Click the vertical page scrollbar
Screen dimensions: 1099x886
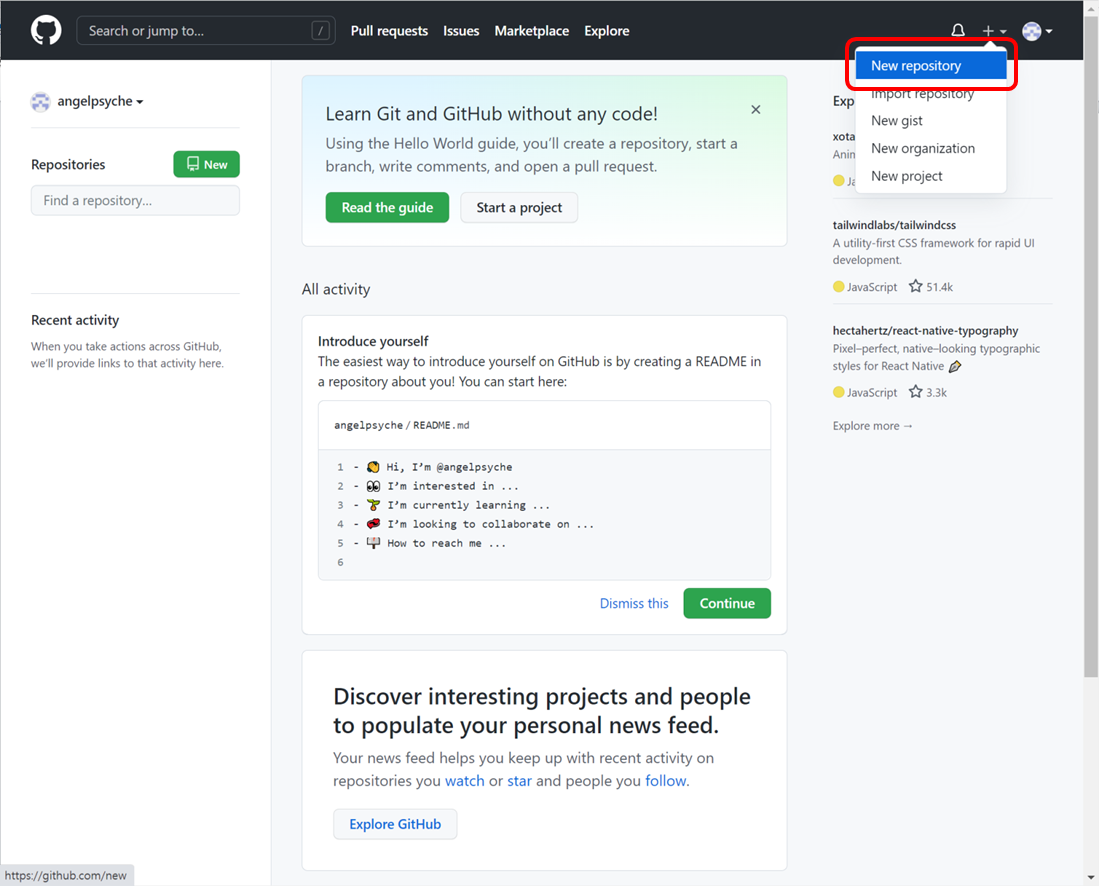click(1091, 347)
